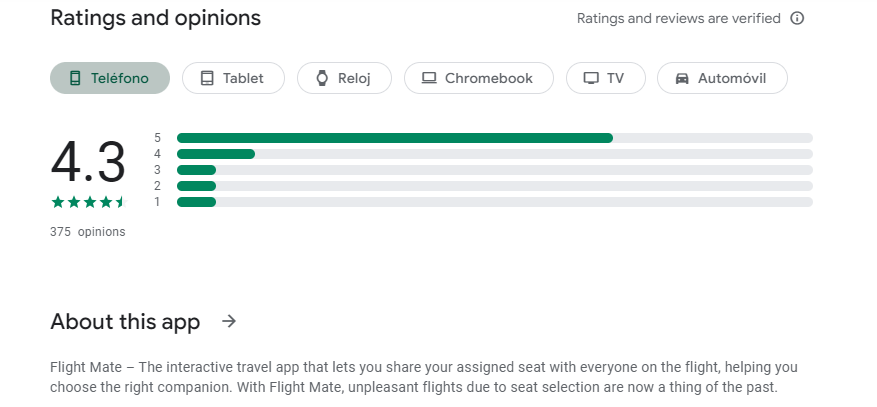Choose the Automóvil filter chip
Viewport: 877px width, 407px height.
point(722,78)
